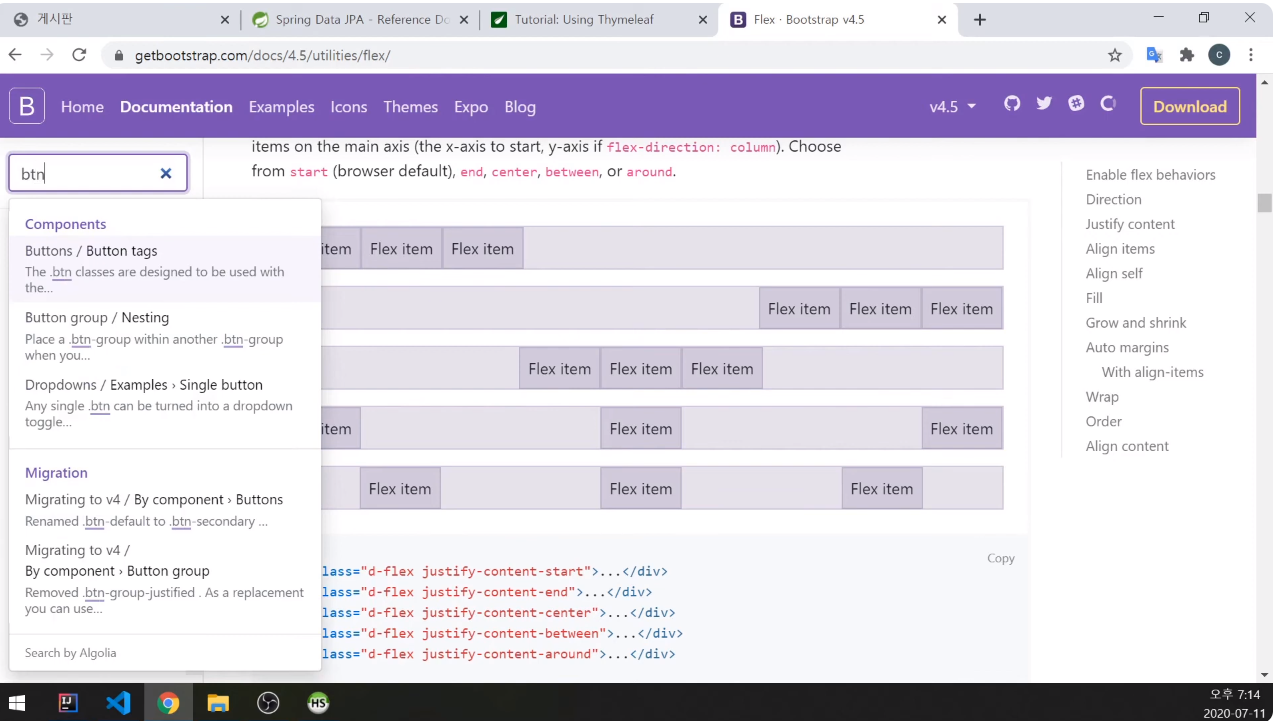Viewport: 1275px width, 721px height.
Task: Reload the page with refresh icon
Action: pyautogui.click(x=80, y=55)
